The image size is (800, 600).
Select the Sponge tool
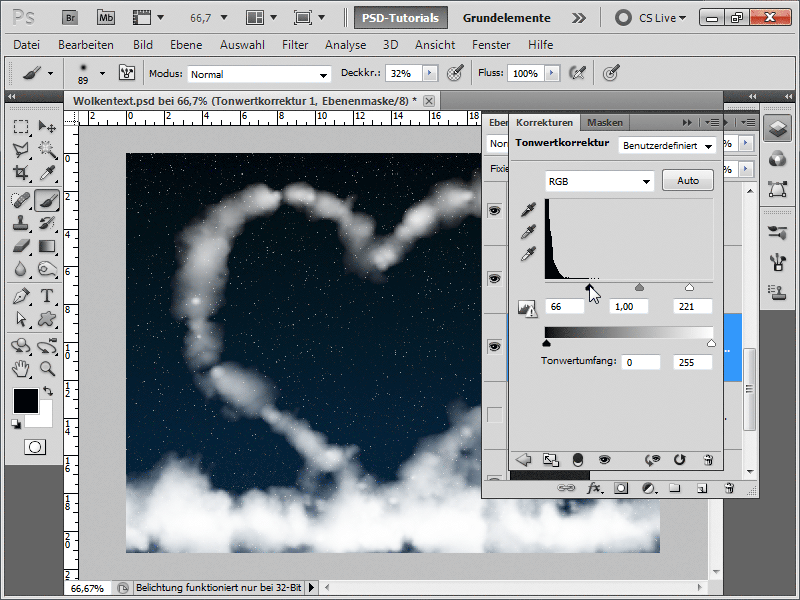(x=47, y=269)
